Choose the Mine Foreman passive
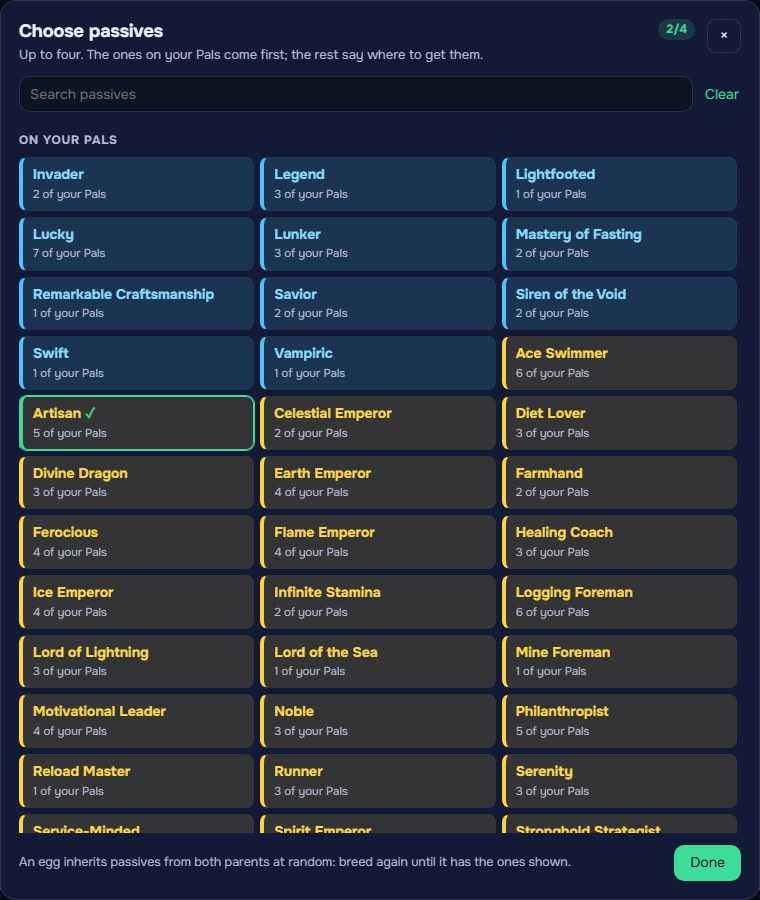This screenshot has width=760, height=900. pos(619,661)
